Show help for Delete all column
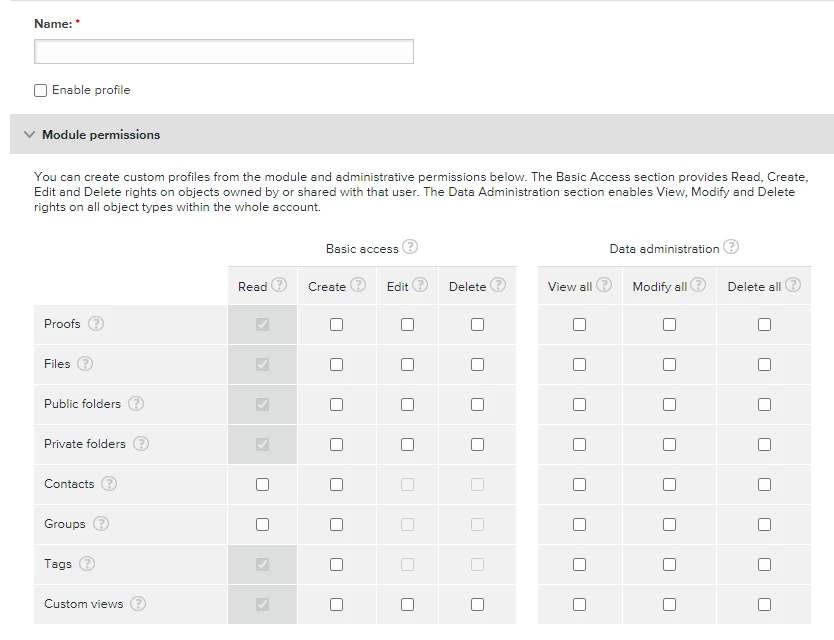The height and width of the screenshot is (640, 834). [793, 285]
